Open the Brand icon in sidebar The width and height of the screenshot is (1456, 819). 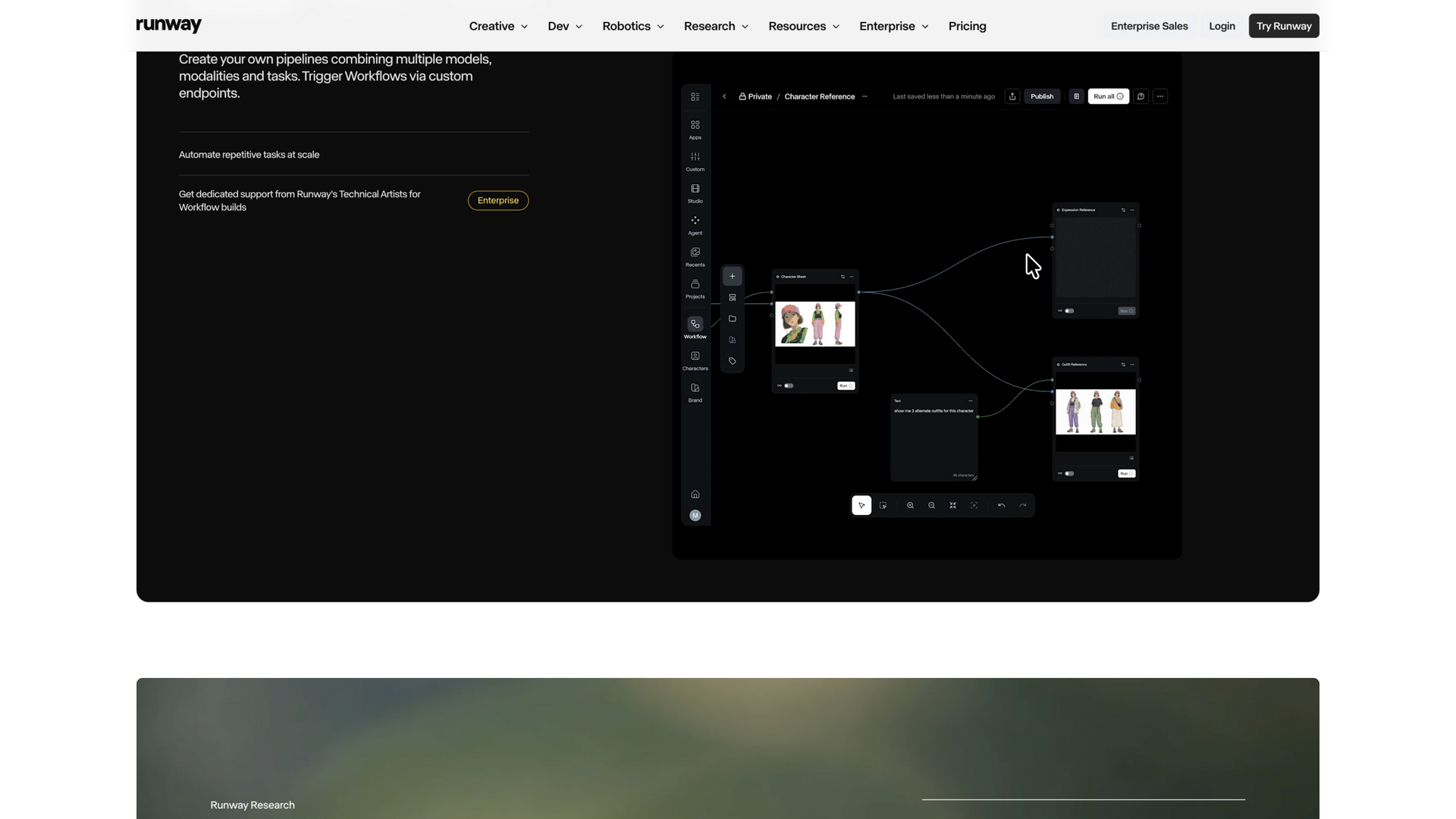pos(695,388)
